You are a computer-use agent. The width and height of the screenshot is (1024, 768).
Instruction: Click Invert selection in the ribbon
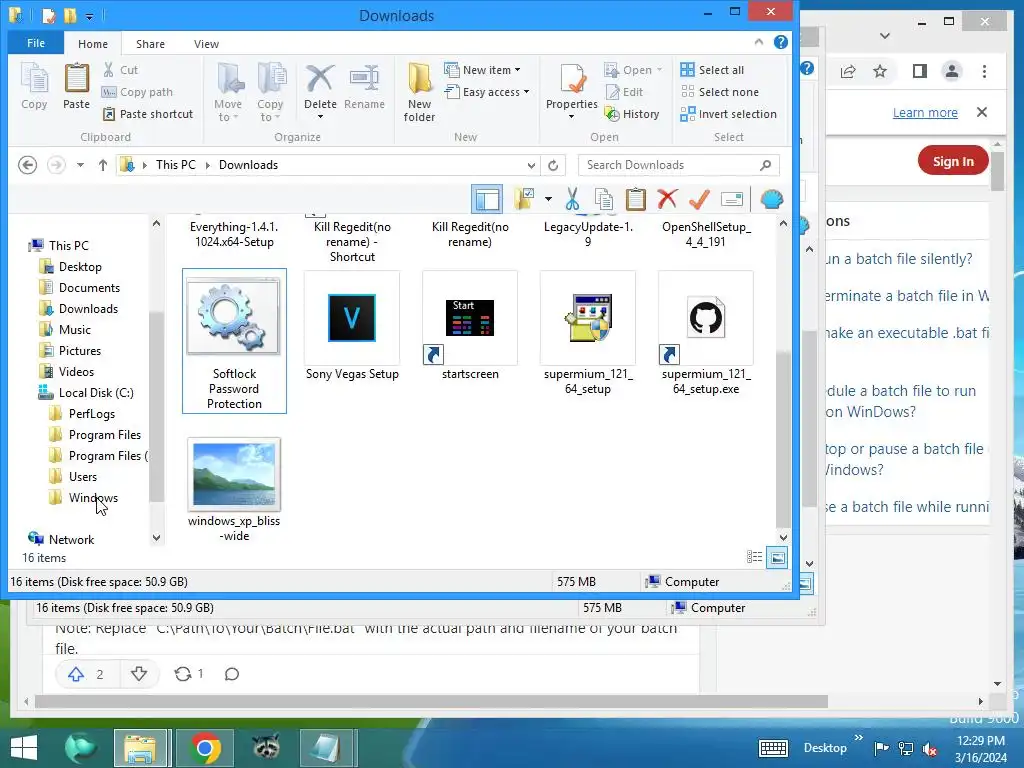tap(728, 114)
